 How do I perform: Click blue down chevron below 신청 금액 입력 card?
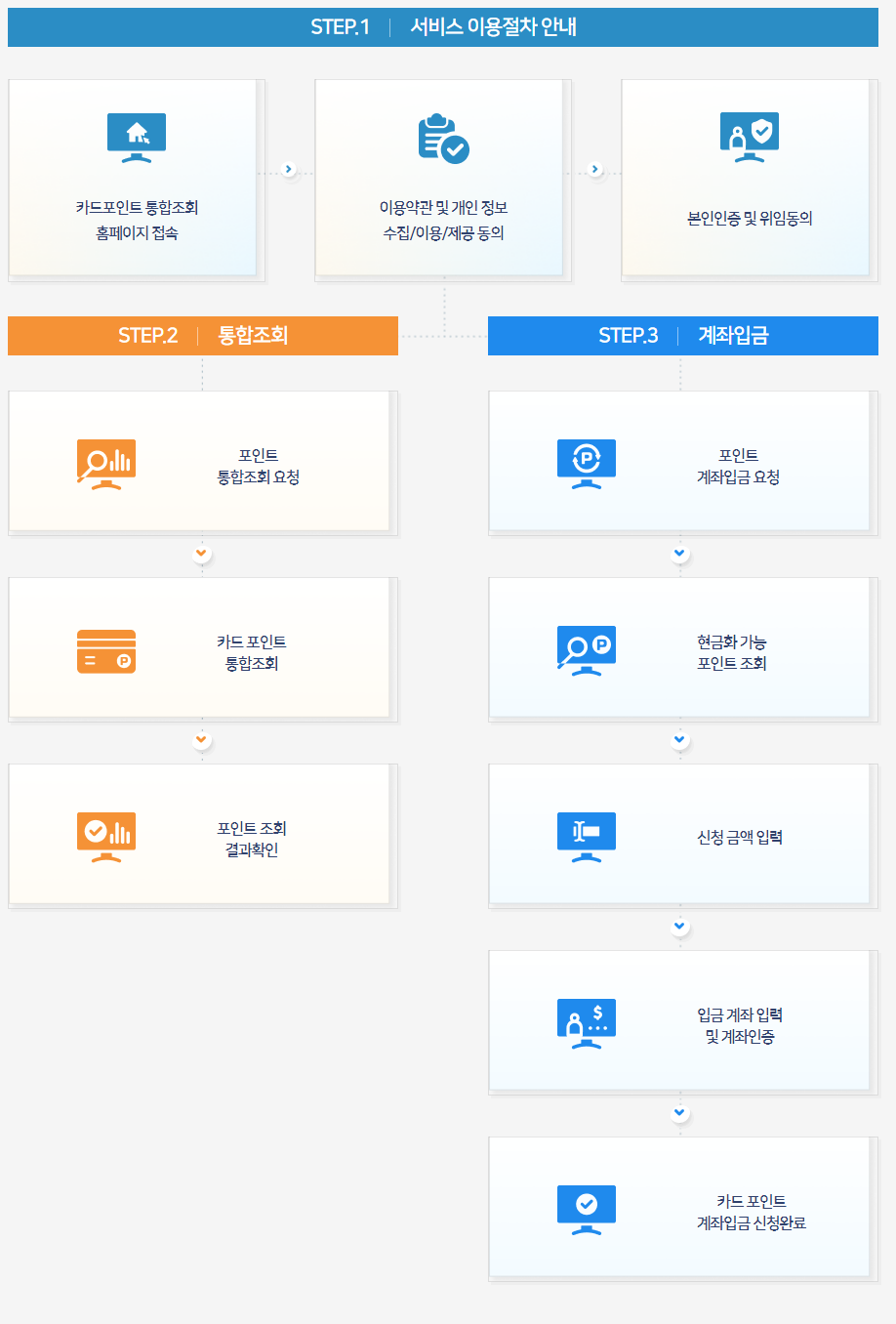pyautogui.click(x=680, y=927)
